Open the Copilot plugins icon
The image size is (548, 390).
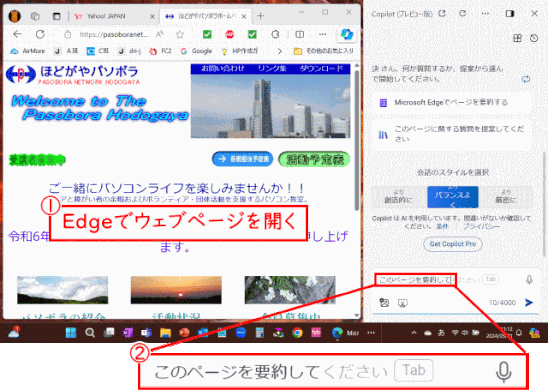click(x=517, y=38)
